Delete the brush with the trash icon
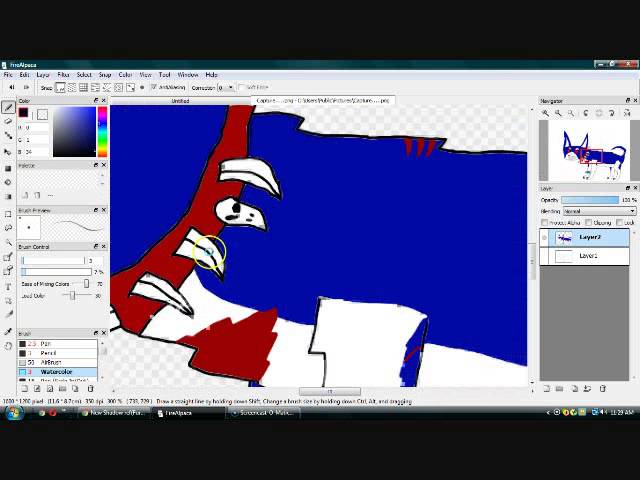 pyautogui.click(x=91, y=389)
